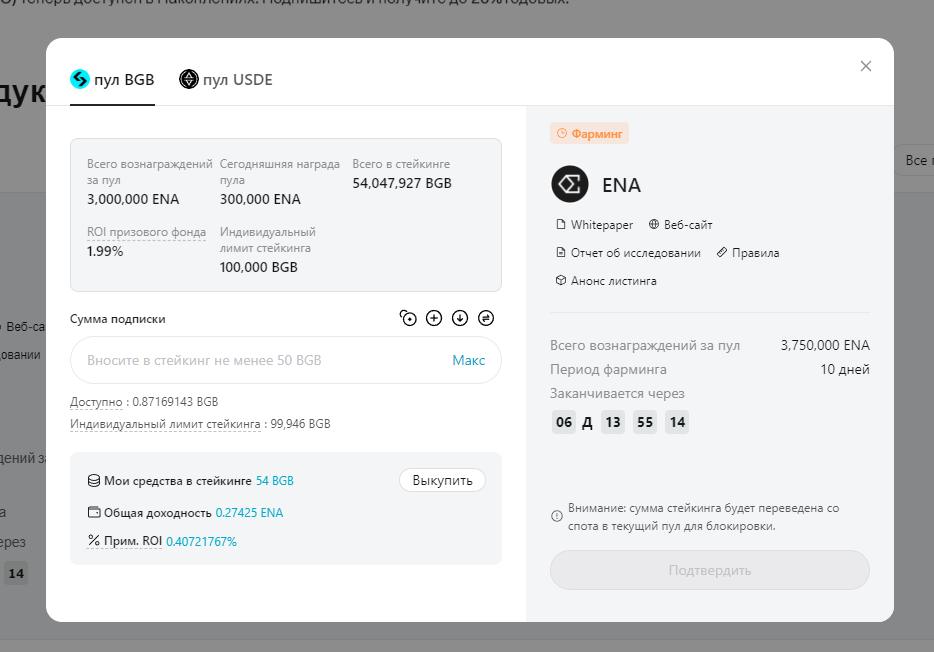Viewport: 934px width, 652px height.
Task: Click the countdown hours box 13
Action: tap(613, 422)
